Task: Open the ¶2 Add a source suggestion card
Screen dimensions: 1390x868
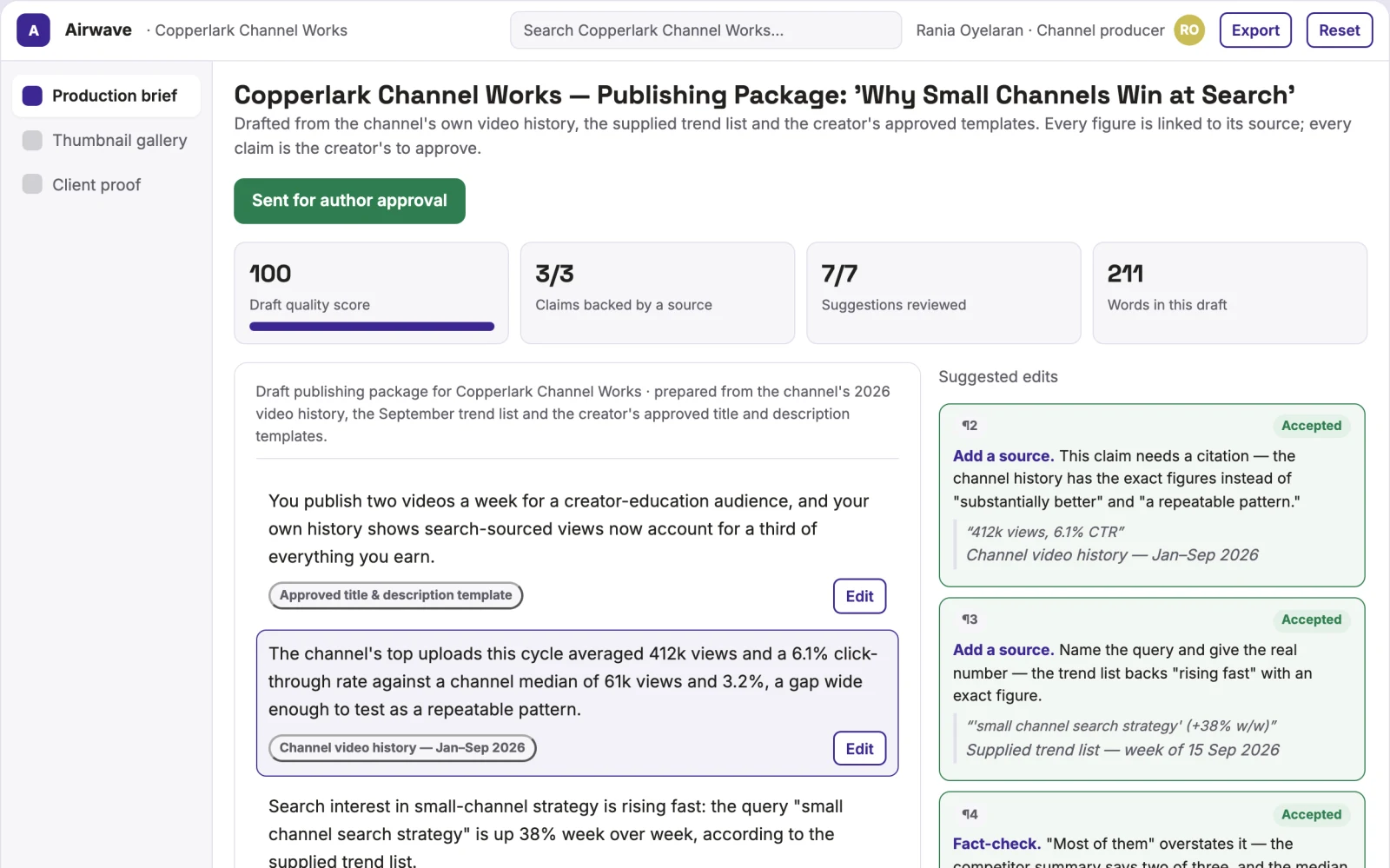Action: pos(1152,495)
